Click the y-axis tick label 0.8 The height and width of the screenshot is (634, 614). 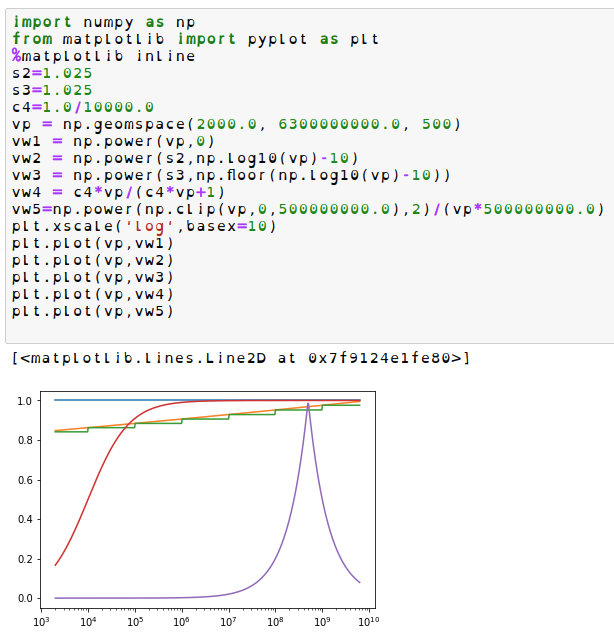pos(25,440)
